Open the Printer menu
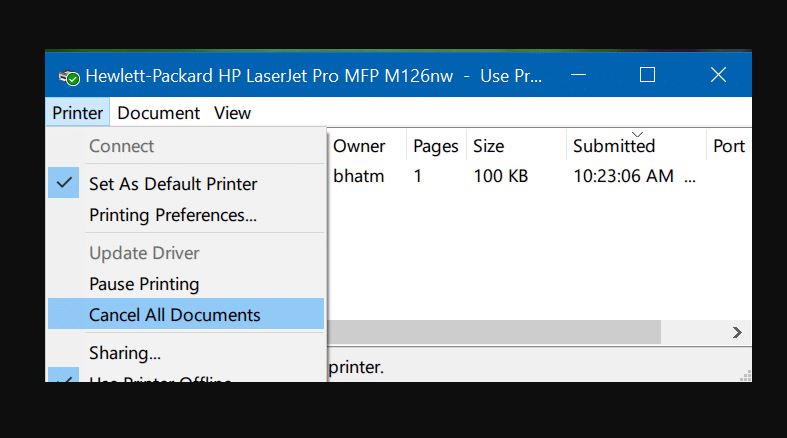 click(x=78, y=113)
